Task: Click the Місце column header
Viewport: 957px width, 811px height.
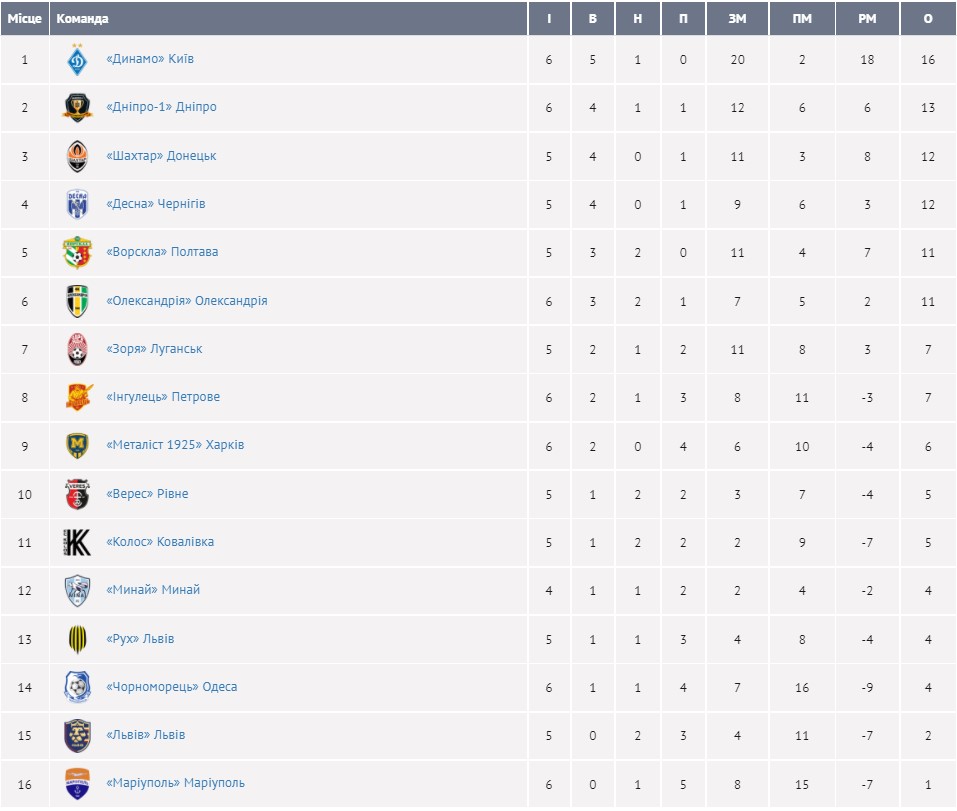Action: click(x=25, y=19)
